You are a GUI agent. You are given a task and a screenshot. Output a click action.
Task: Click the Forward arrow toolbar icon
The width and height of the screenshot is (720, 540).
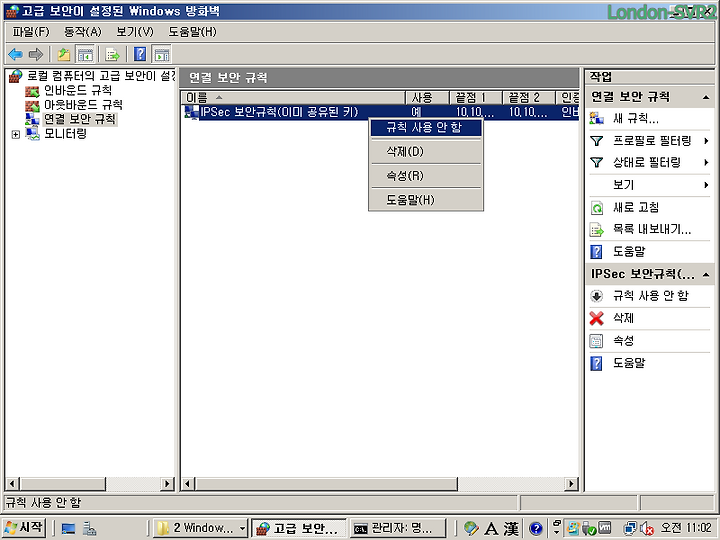tap(36, 55)
